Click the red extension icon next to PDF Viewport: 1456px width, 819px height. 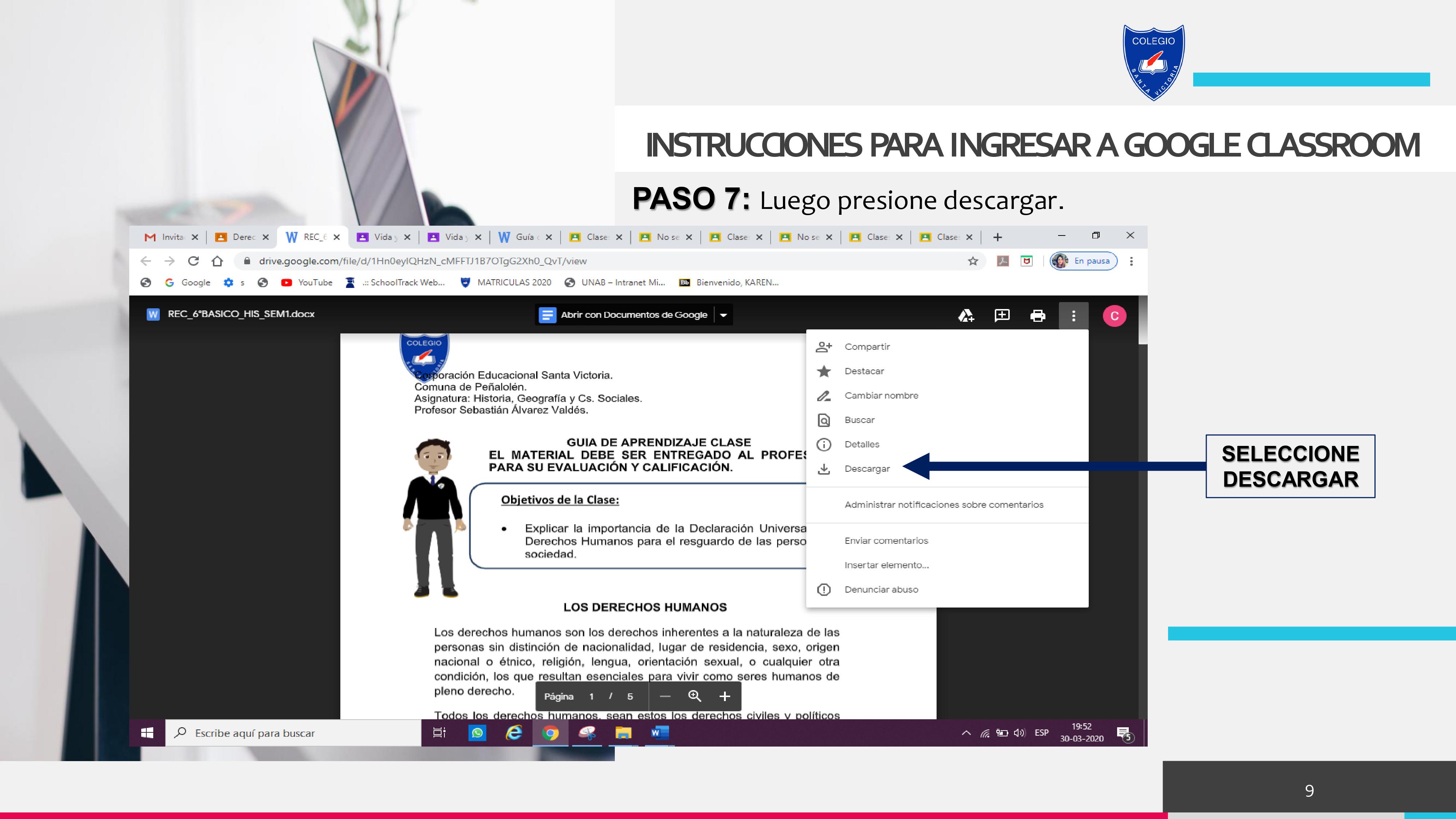(x=1026, y=261)
